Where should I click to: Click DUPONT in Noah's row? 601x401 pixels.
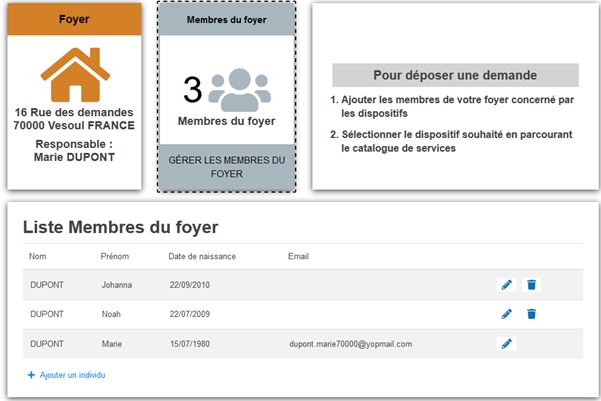tap(47, 314)
